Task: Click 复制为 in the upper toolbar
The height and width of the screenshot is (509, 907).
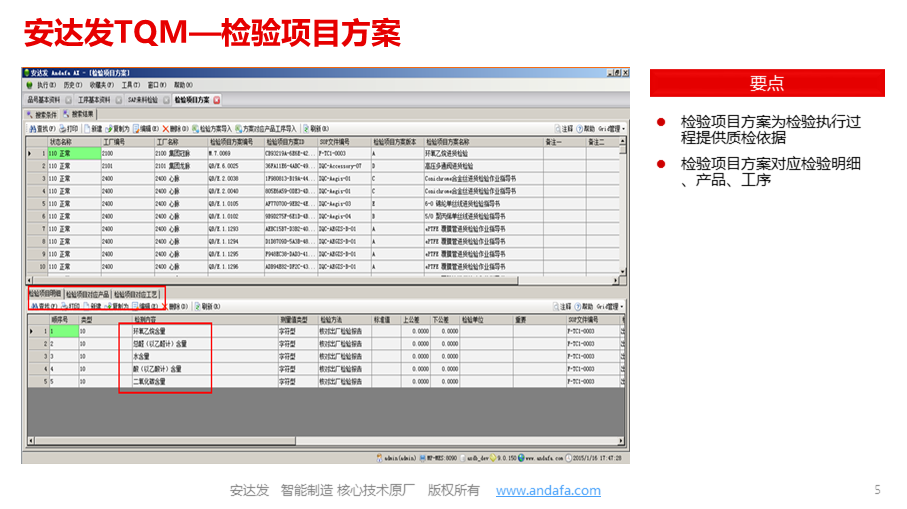Action: point(118,128)
